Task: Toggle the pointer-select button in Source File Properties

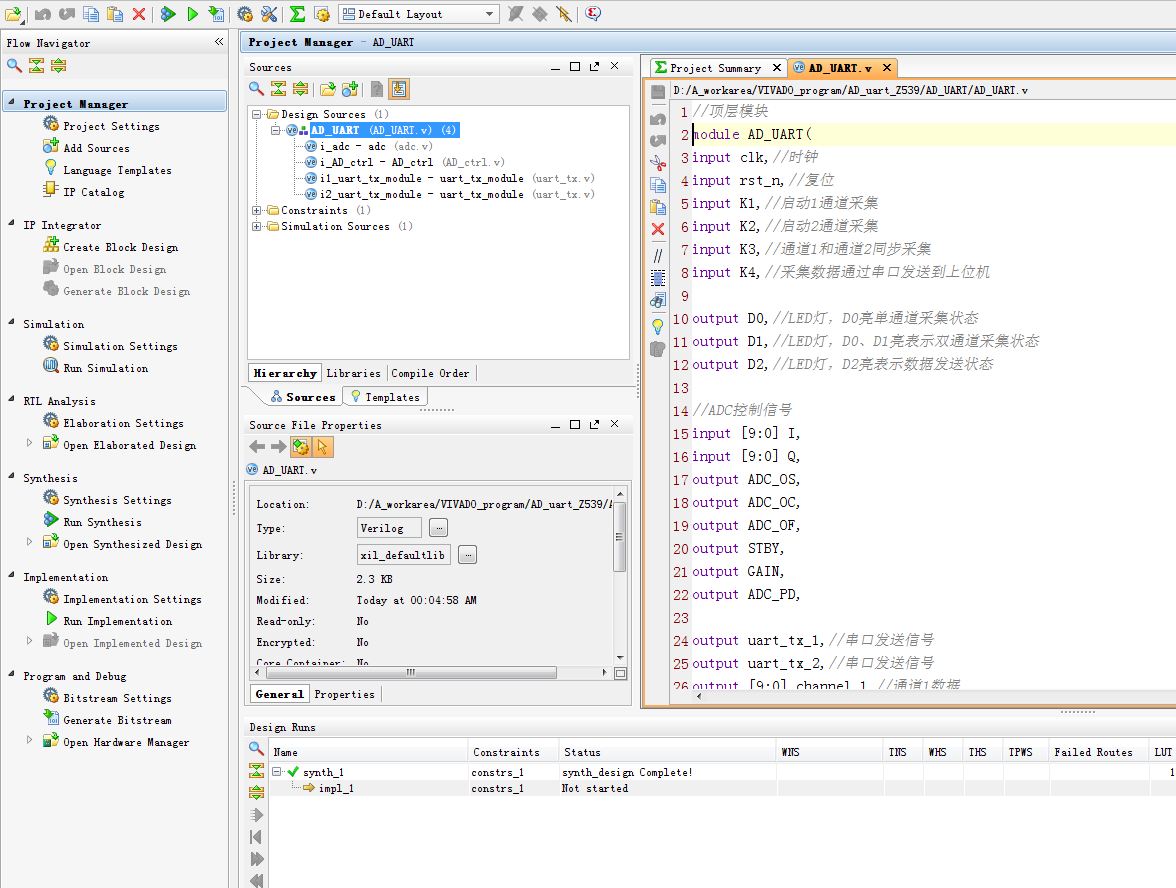Action: coord(323,447)
